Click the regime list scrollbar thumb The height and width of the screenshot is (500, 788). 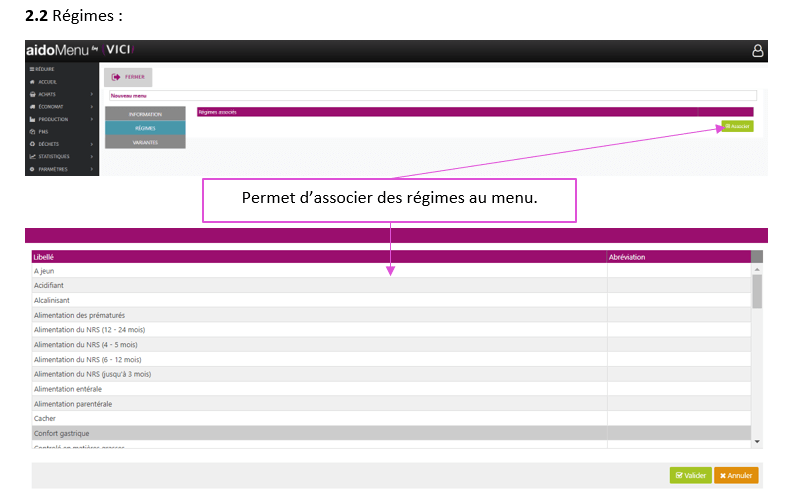pos(757,291)
